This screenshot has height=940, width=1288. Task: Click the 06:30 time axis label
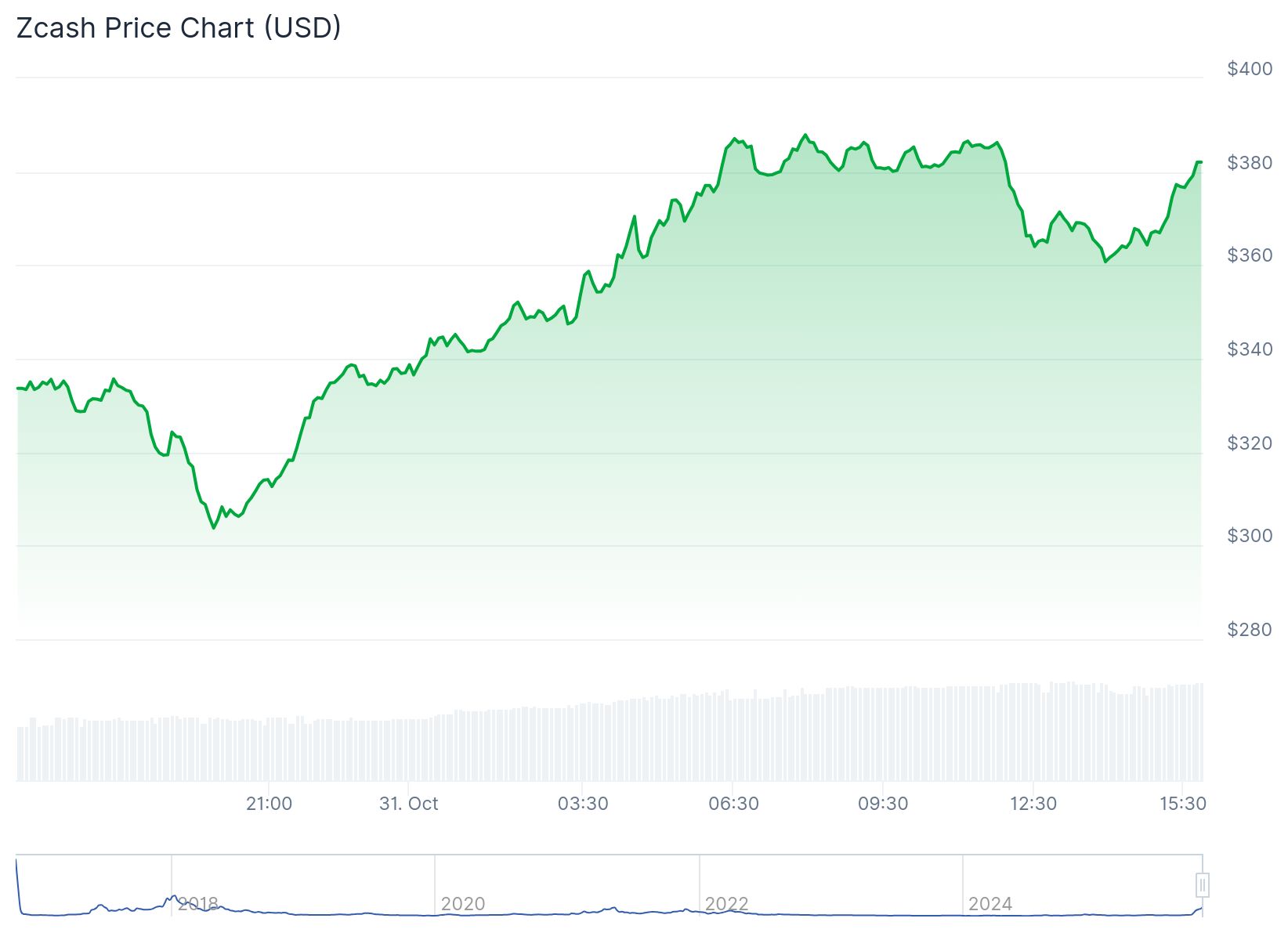pyautogui.click(x=733, y=804)
